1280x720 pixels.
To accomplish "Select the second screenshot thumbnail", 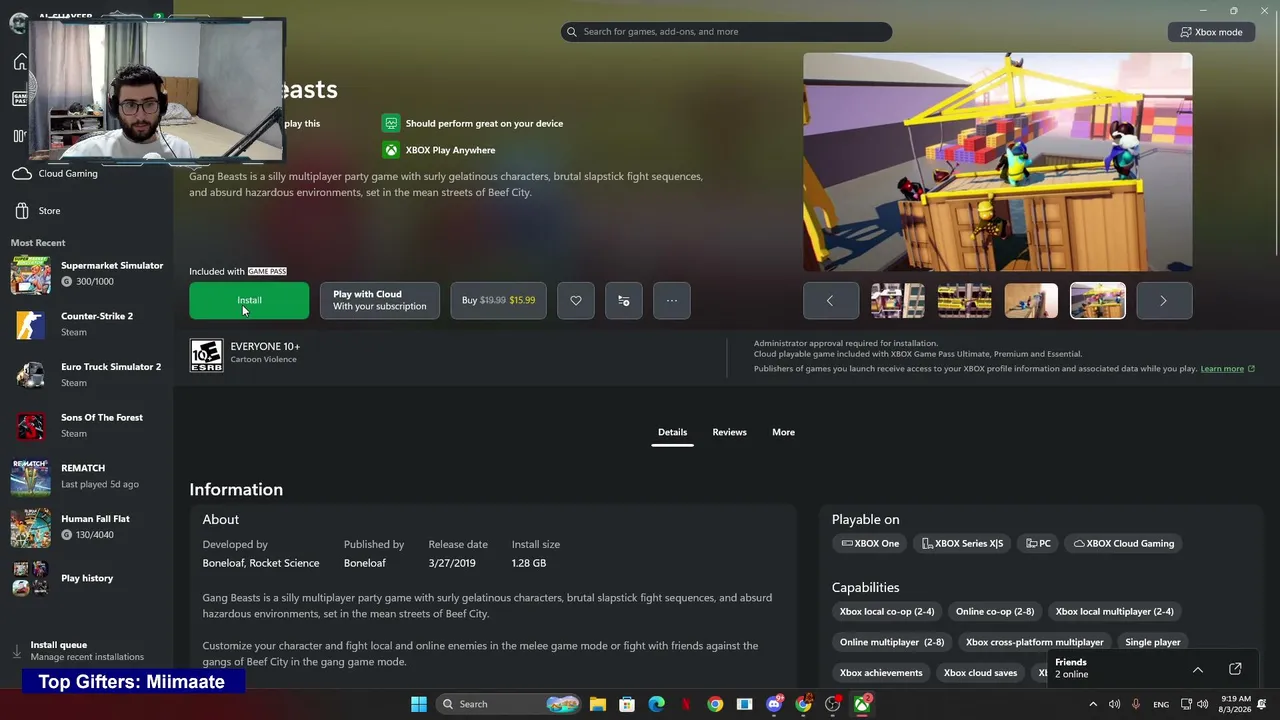I will [x=965, y=301].
